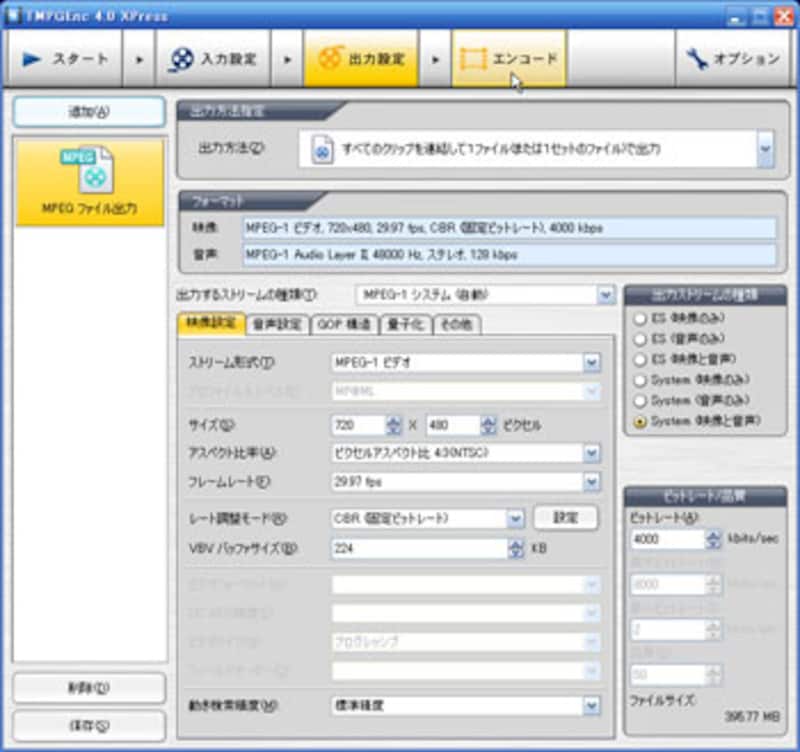Viewport: 800px width, 752px height.
Task: Click the 追加 add button
Action: tap(89, 112)
